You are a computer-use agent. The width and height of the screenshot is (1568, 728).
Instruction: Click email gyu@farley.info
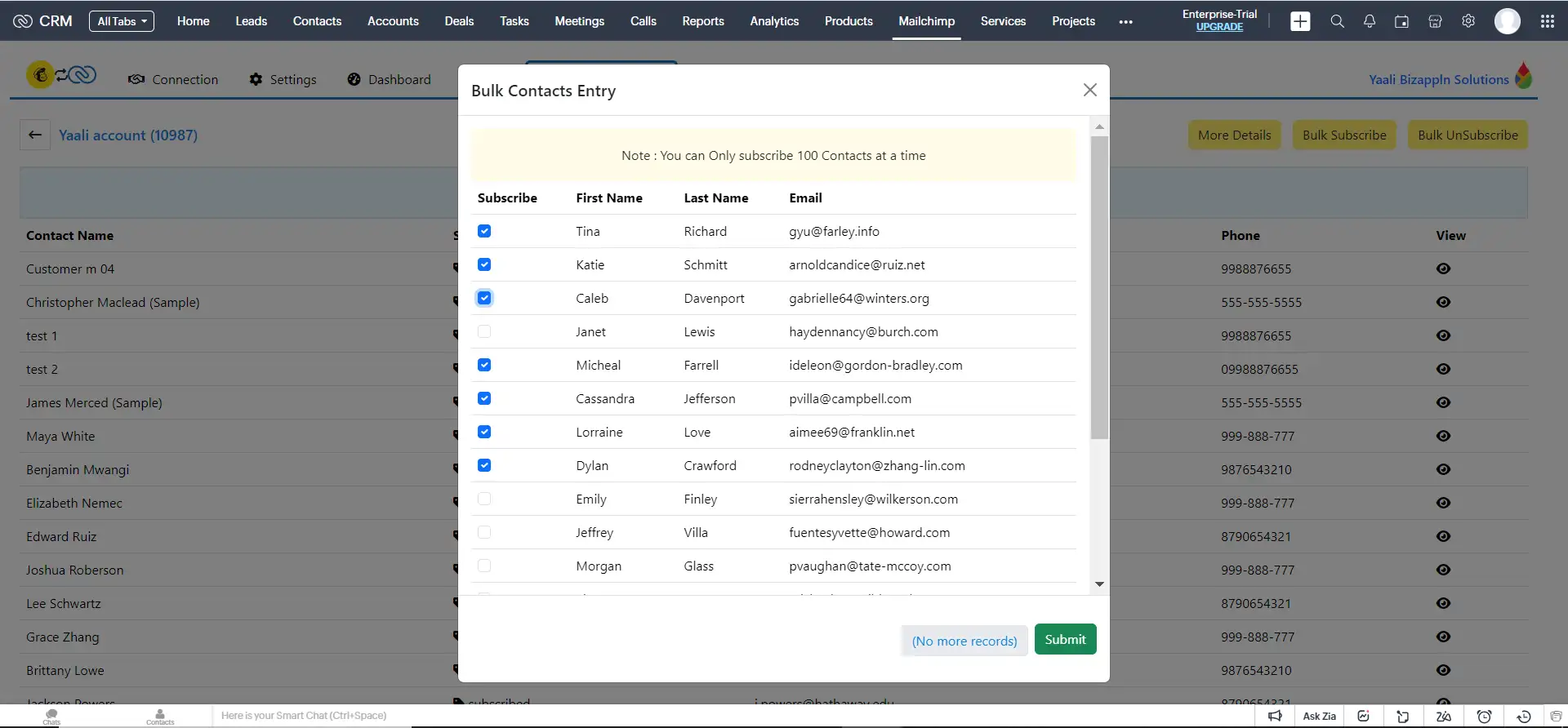834,231
